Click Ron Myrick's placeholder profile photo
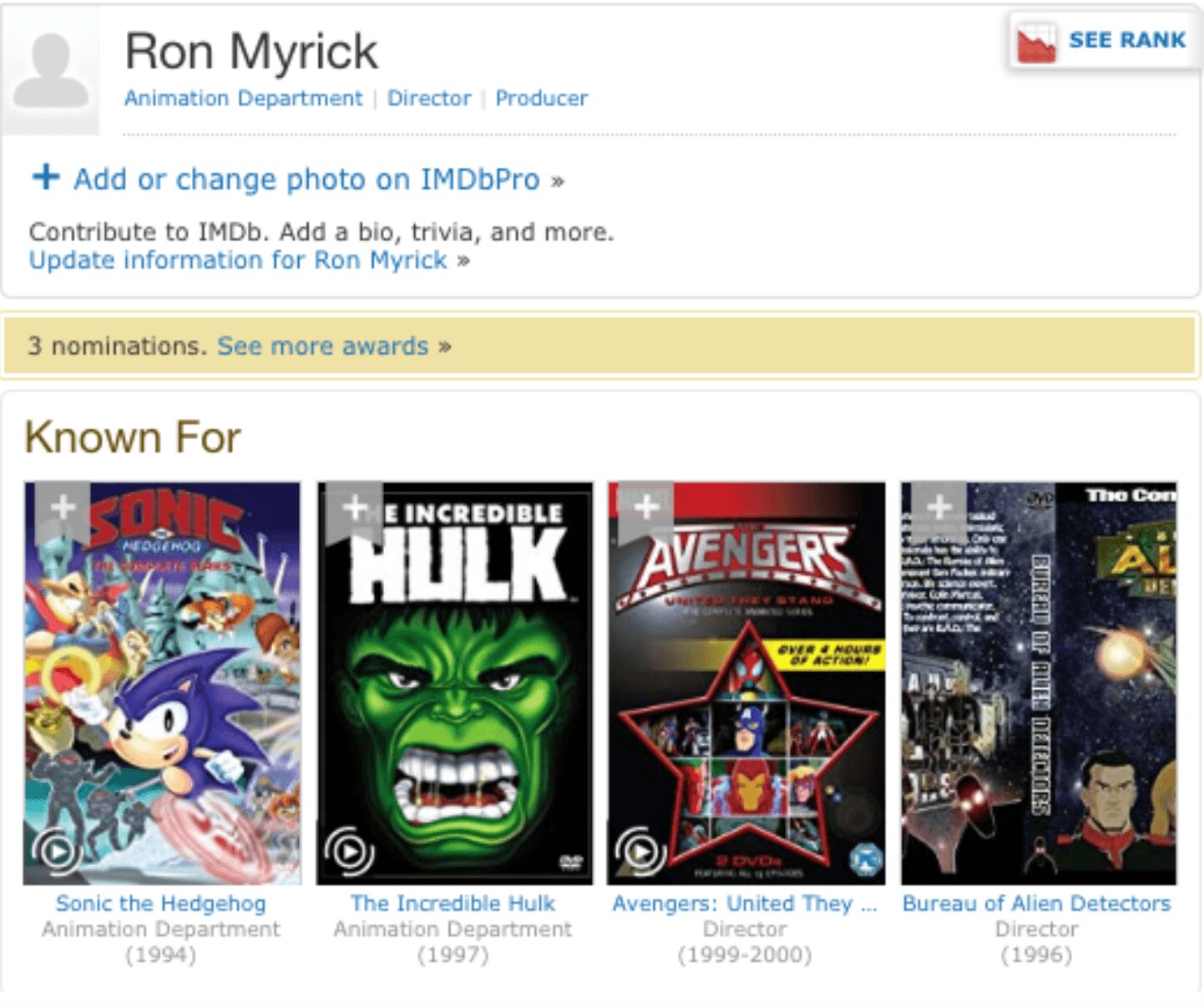1204x1007 pixels. tap(51, 72)
